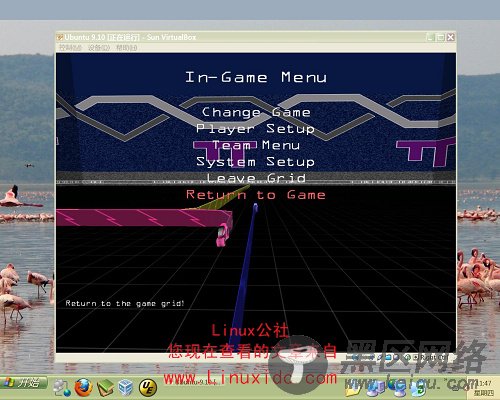Open the Player Setup menu entry
The height and width of the screenshot is (400, 500).
pos(255,129)
